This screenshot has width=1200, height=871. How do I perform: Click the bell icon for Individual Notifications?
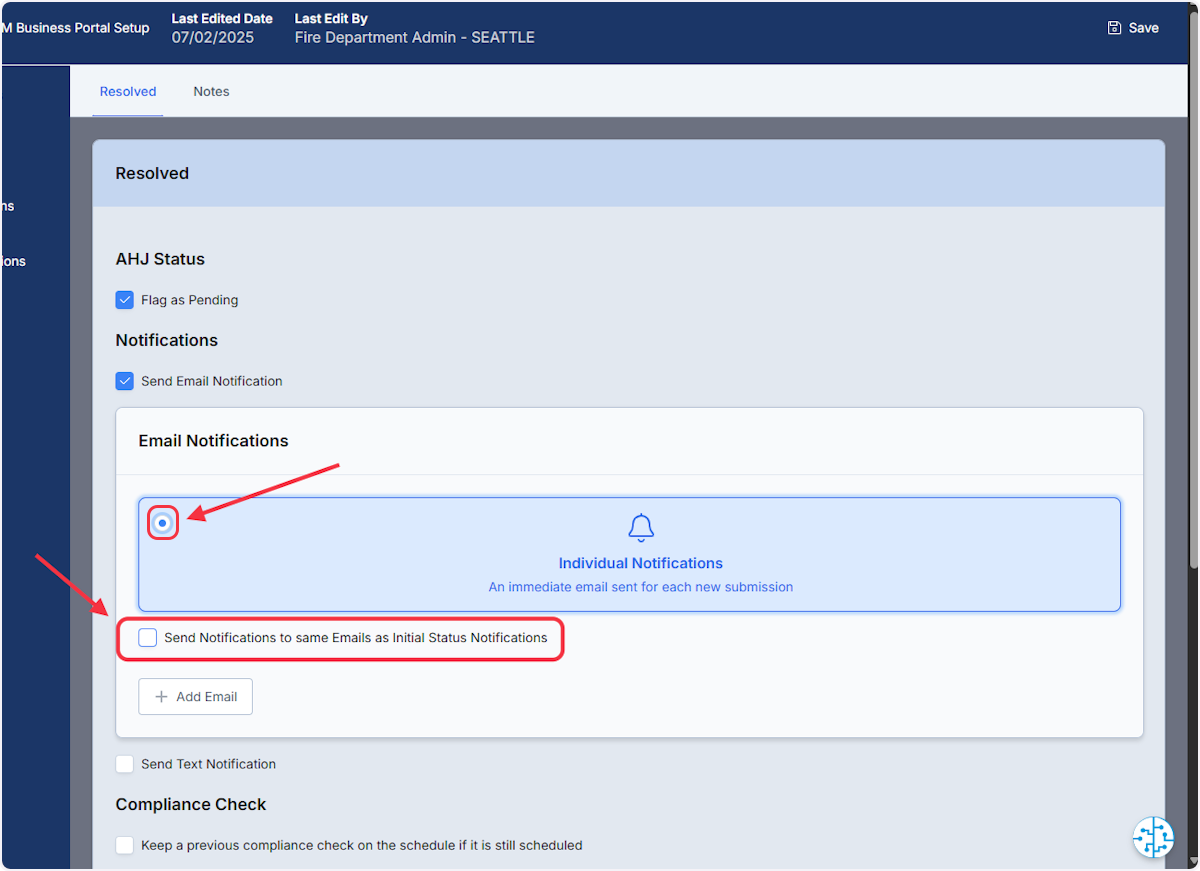[x=641, y=527]
